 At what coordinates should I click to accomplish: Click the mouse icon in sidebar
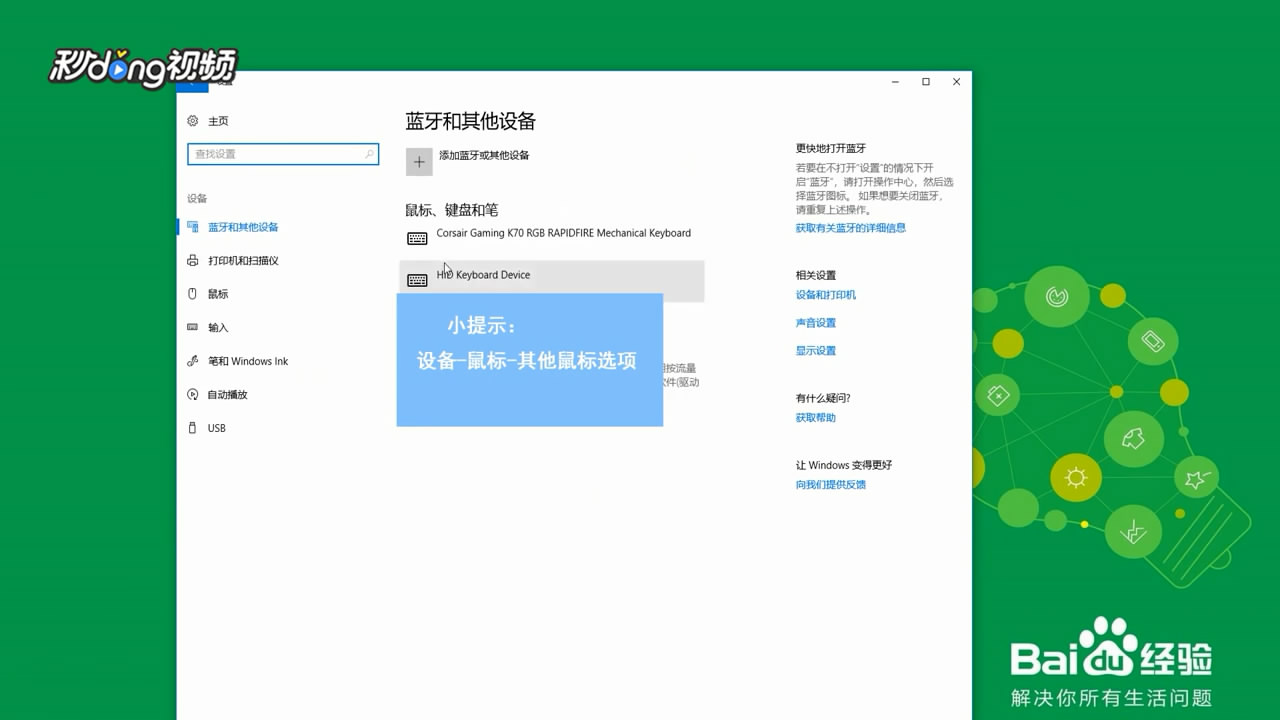coord(193,294)
